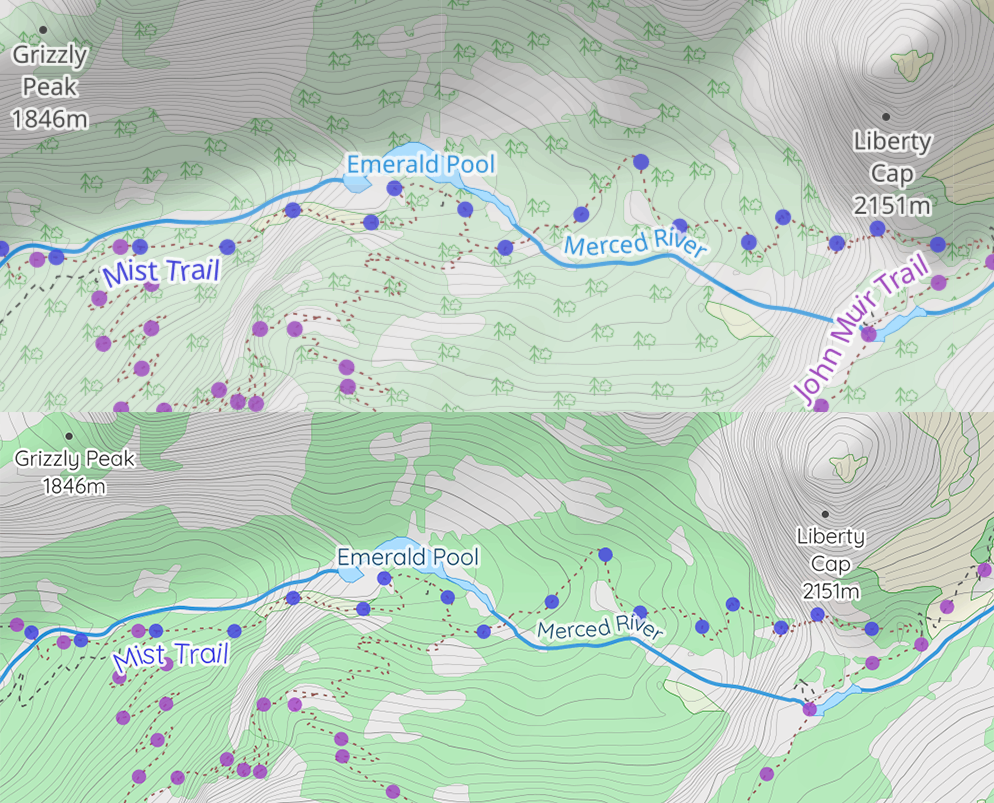Click purple waypoint at river crossing, upper map

click(x=868, y=333)
